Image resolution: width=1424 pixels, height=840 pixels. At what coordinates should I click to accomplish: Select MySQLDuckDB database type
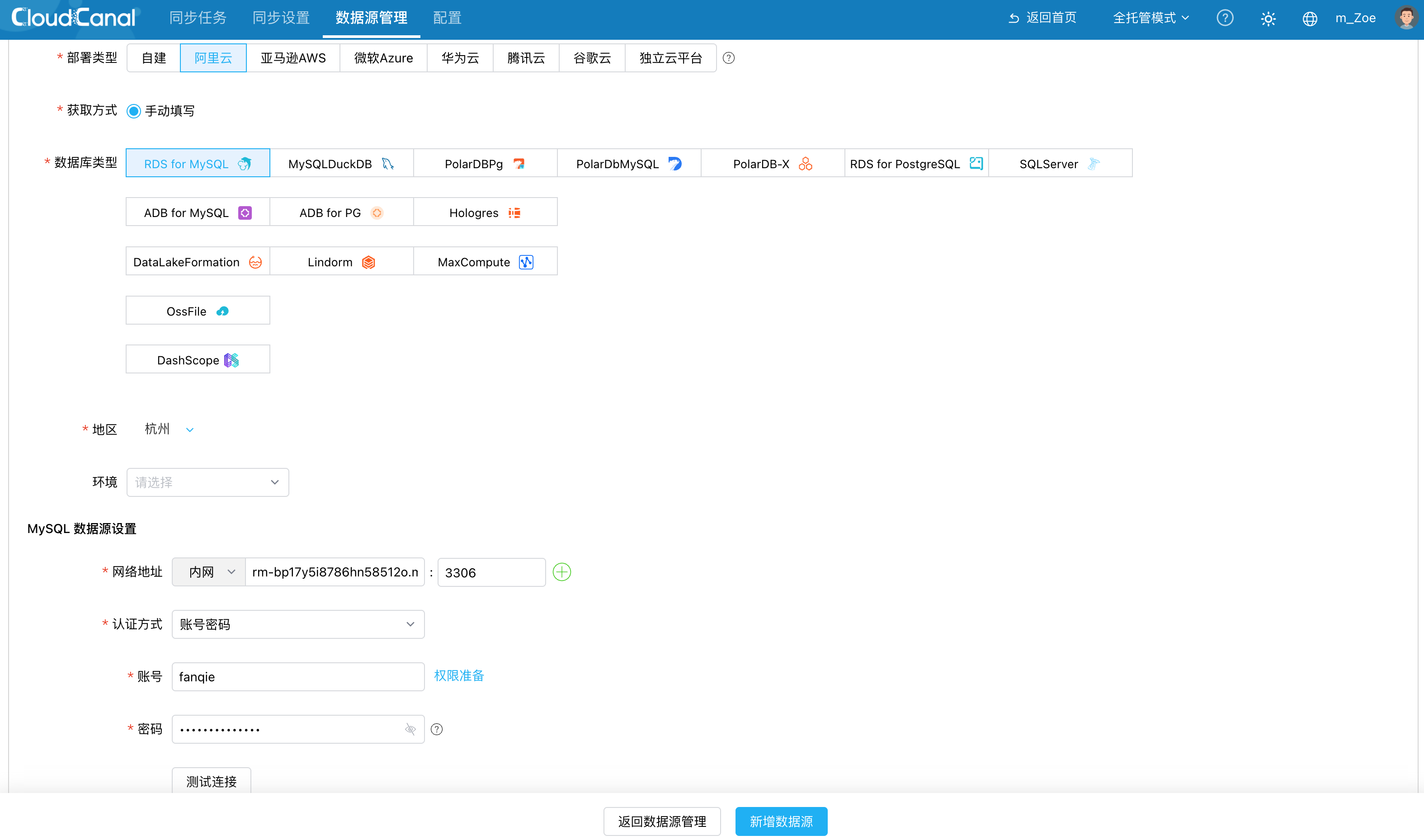(x=341, y=164)
